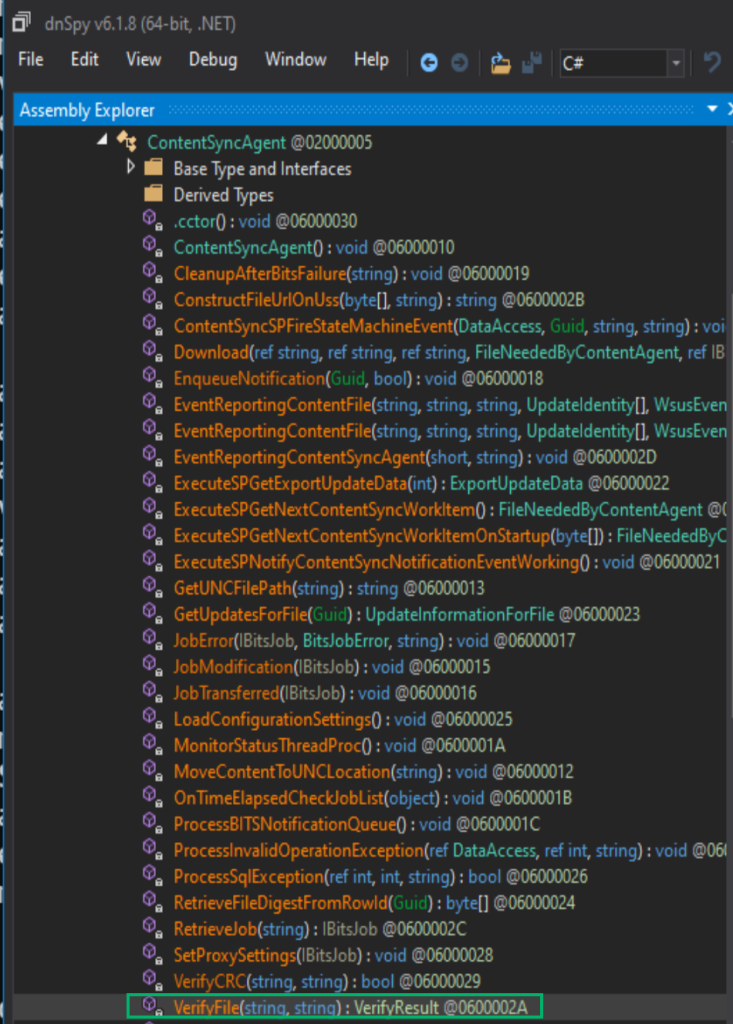Click the Save All toolbar icon
733x1024 pixels.
[532, 63]
